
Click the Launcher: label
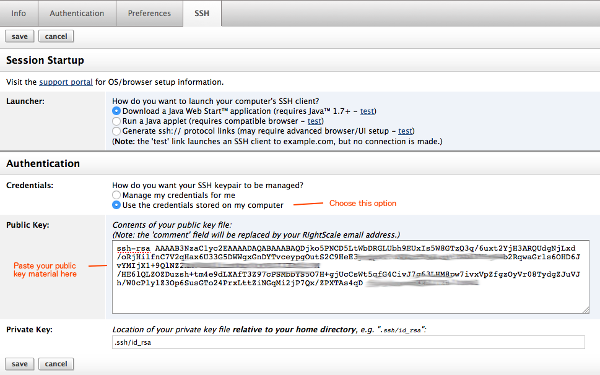point(25,101)
